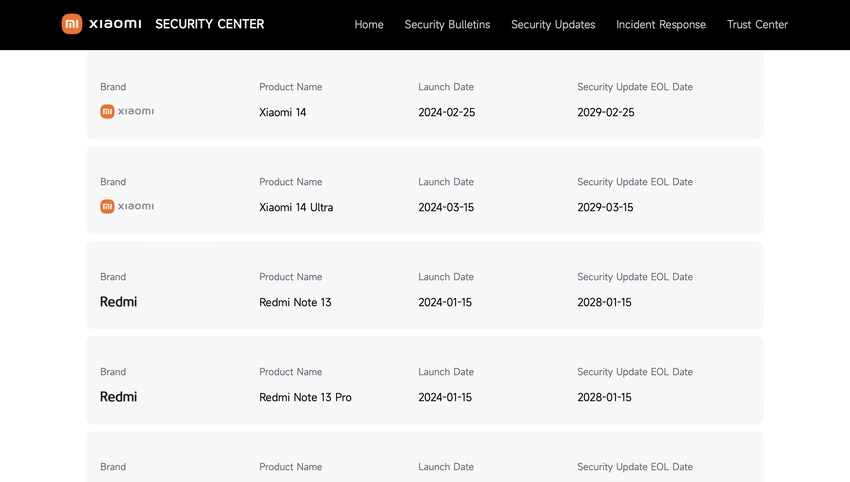The height and width of the screenshot is (482, 850).
Task: Navigate to Incident Response
Action: coord(661,25)
